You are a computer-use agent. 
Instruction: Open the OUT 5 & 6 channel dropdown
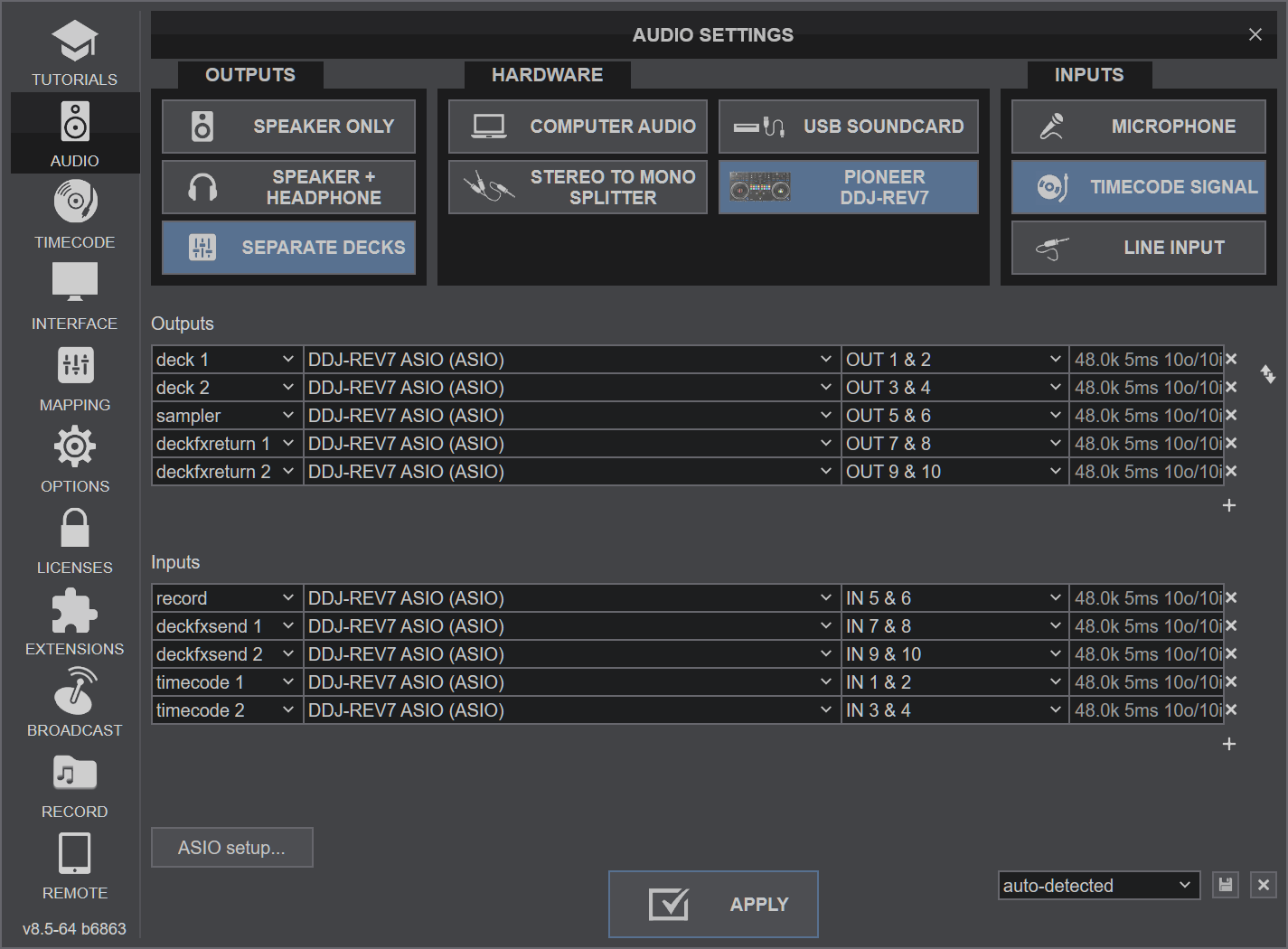coord(954,416)
